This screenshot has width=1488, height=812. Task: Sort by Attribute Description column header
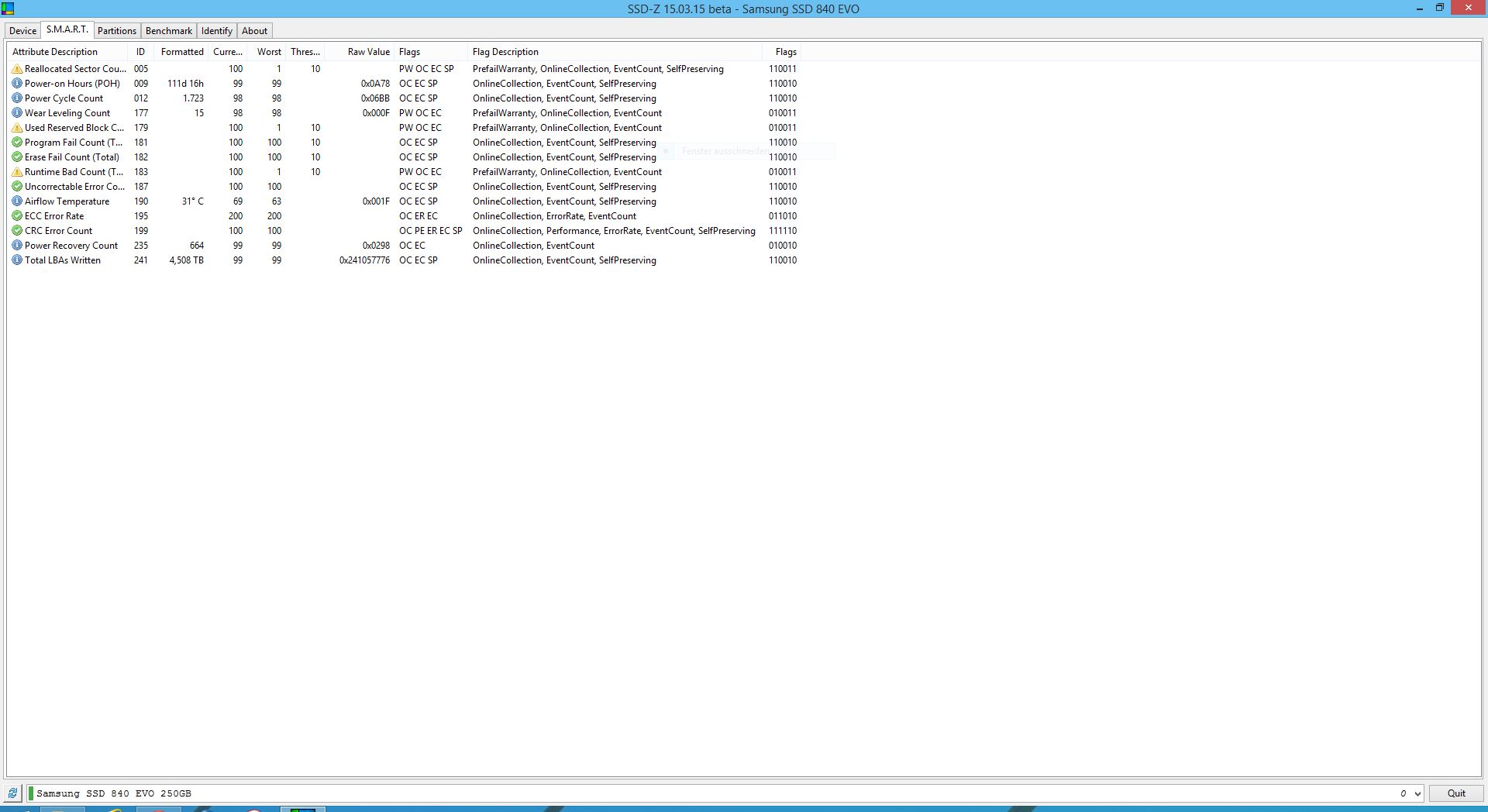point(67,52)
